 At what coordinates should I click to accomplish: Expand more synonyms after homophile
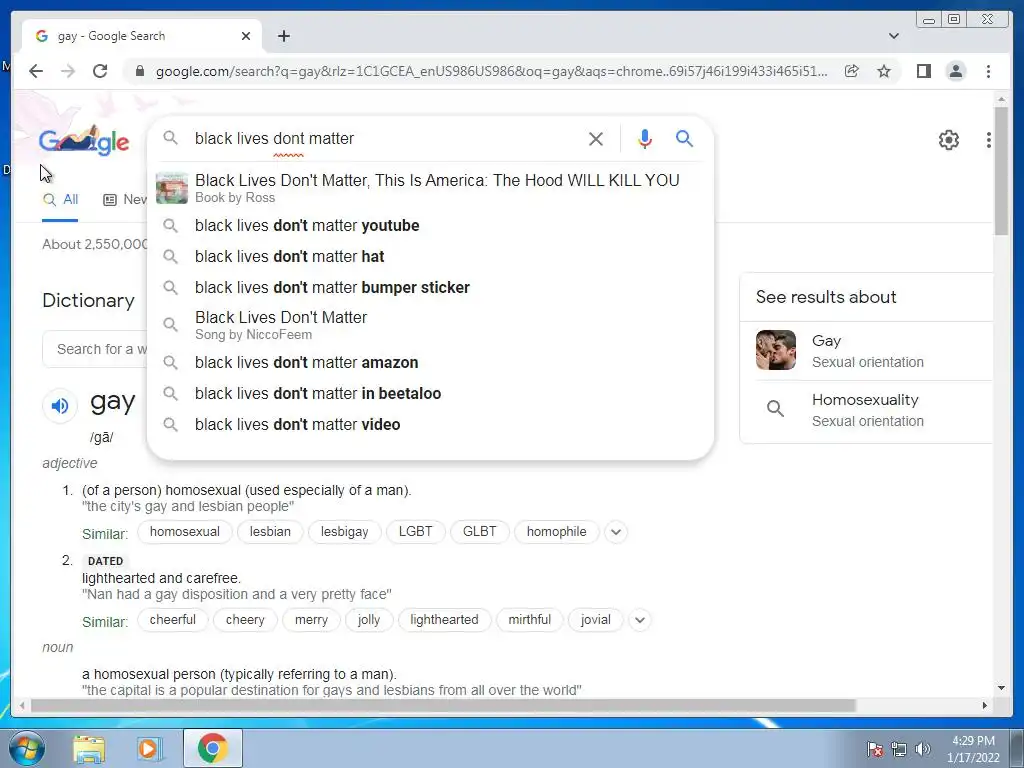point(616,532)
